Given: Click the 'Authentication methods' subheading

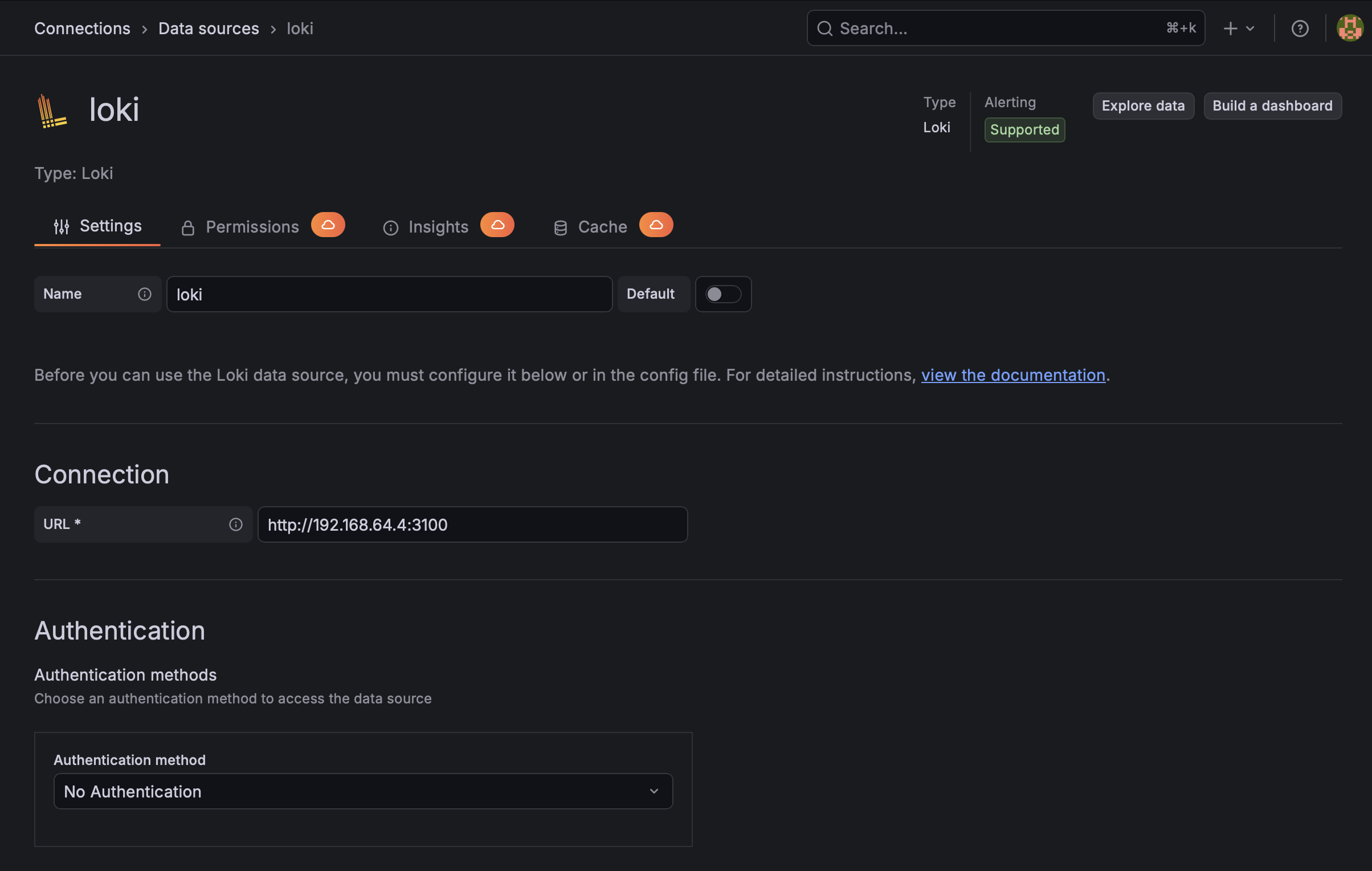Looking at the screenshot, I should pyautogui.click(x=125, y=675).
